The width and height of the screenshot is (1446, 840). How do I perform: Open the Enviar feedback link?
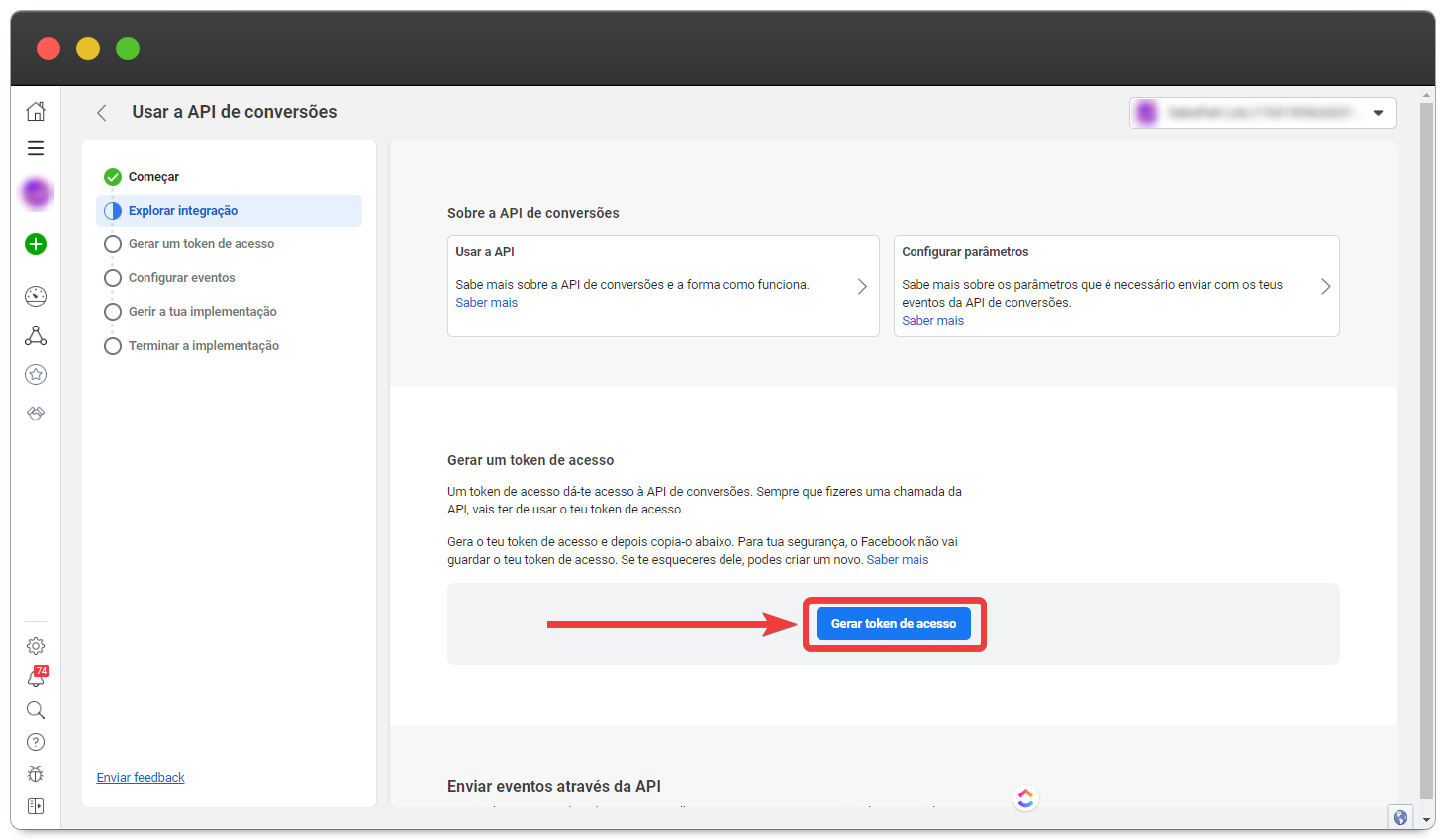[x=141, y=778]
